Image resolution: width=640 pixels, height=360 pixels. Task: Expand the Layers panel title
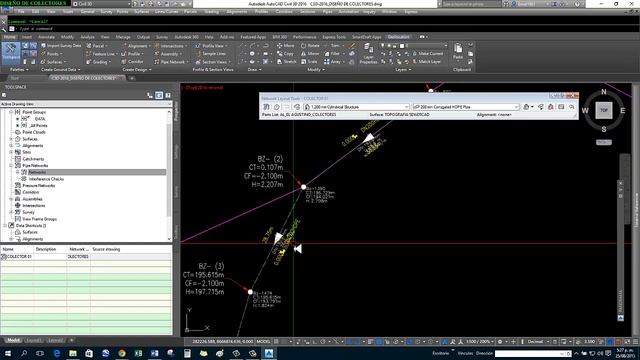pos(402,70)
